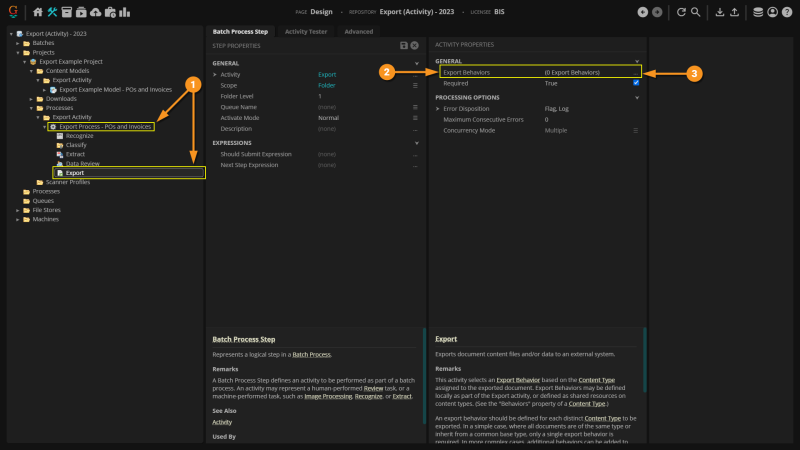Select the Extract step in tree
This screenshot has height=450, width=800.
coord(76,154)
